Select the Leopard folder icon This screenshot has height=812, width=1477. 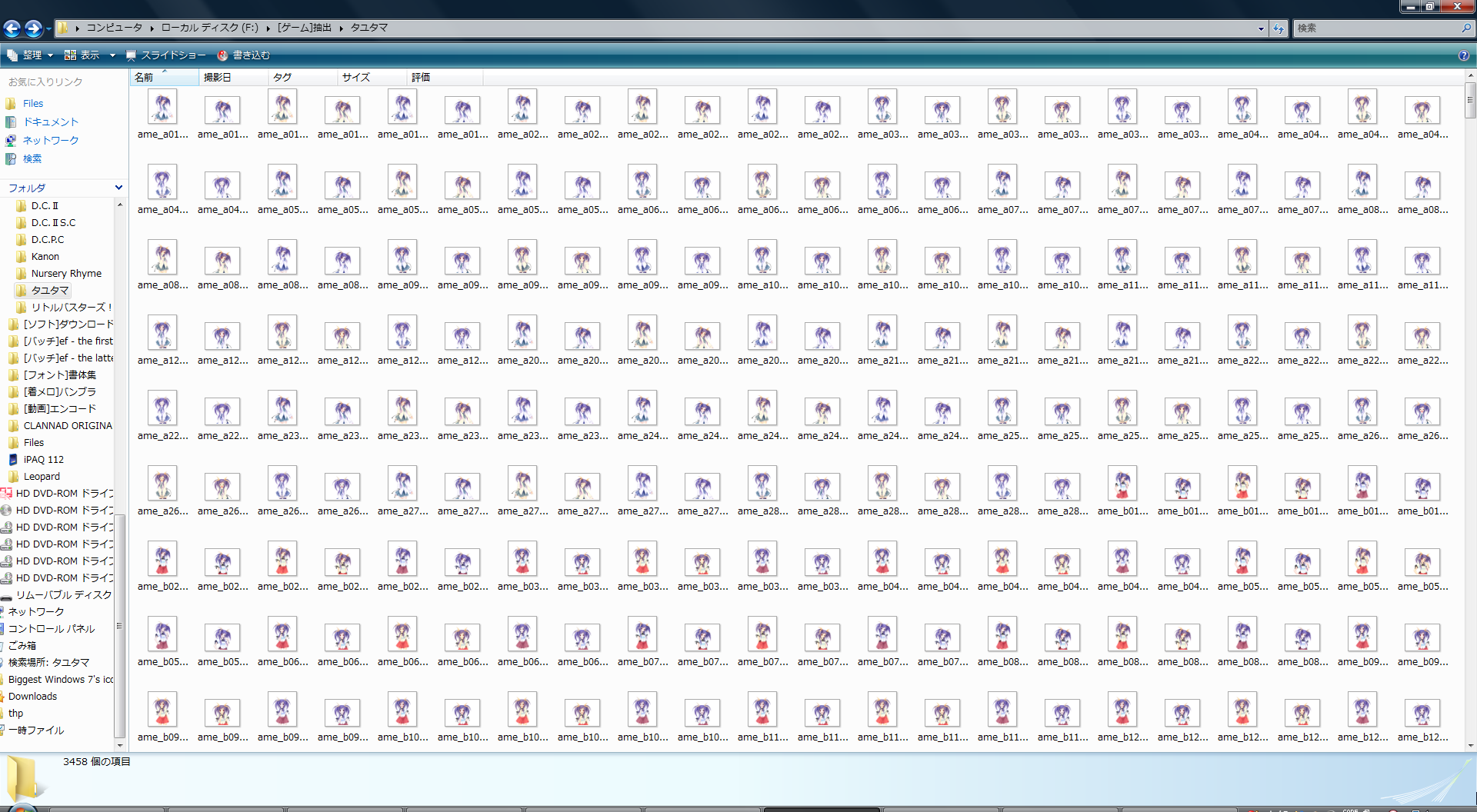[14, 477]
